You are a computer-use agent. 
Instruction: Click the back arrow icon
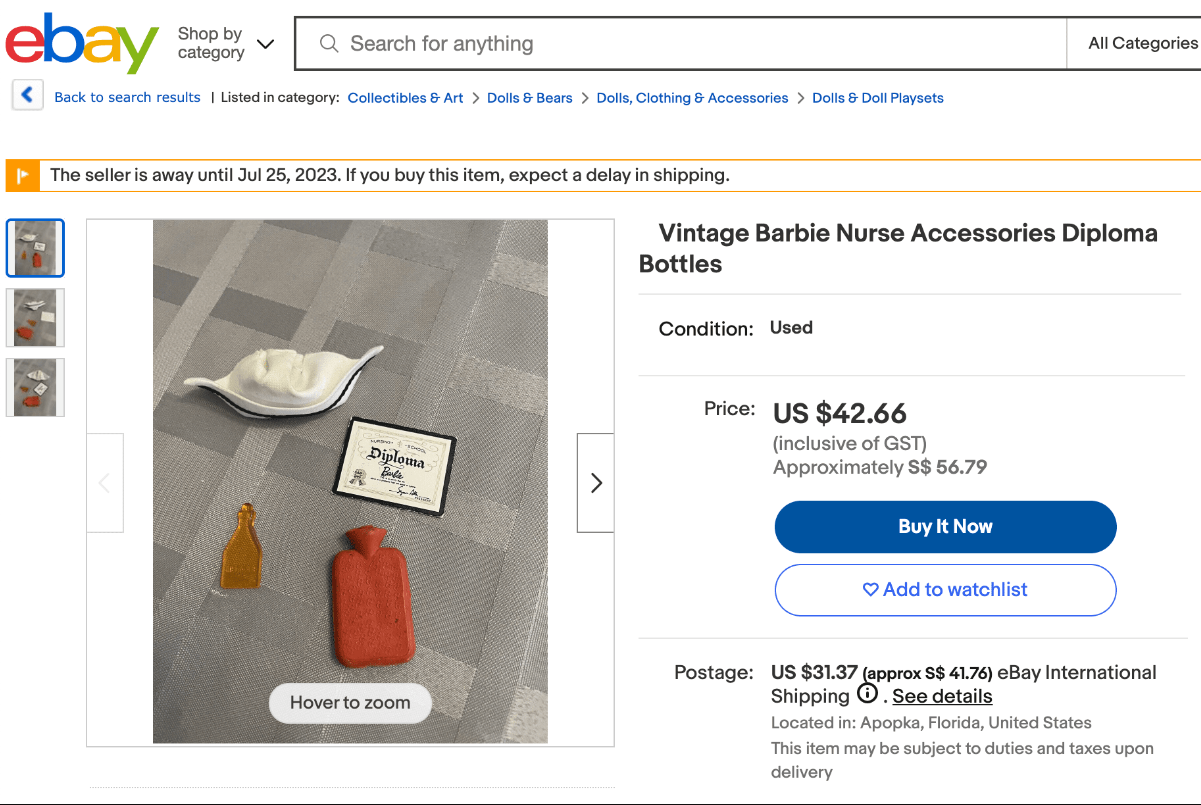point(27,96)
